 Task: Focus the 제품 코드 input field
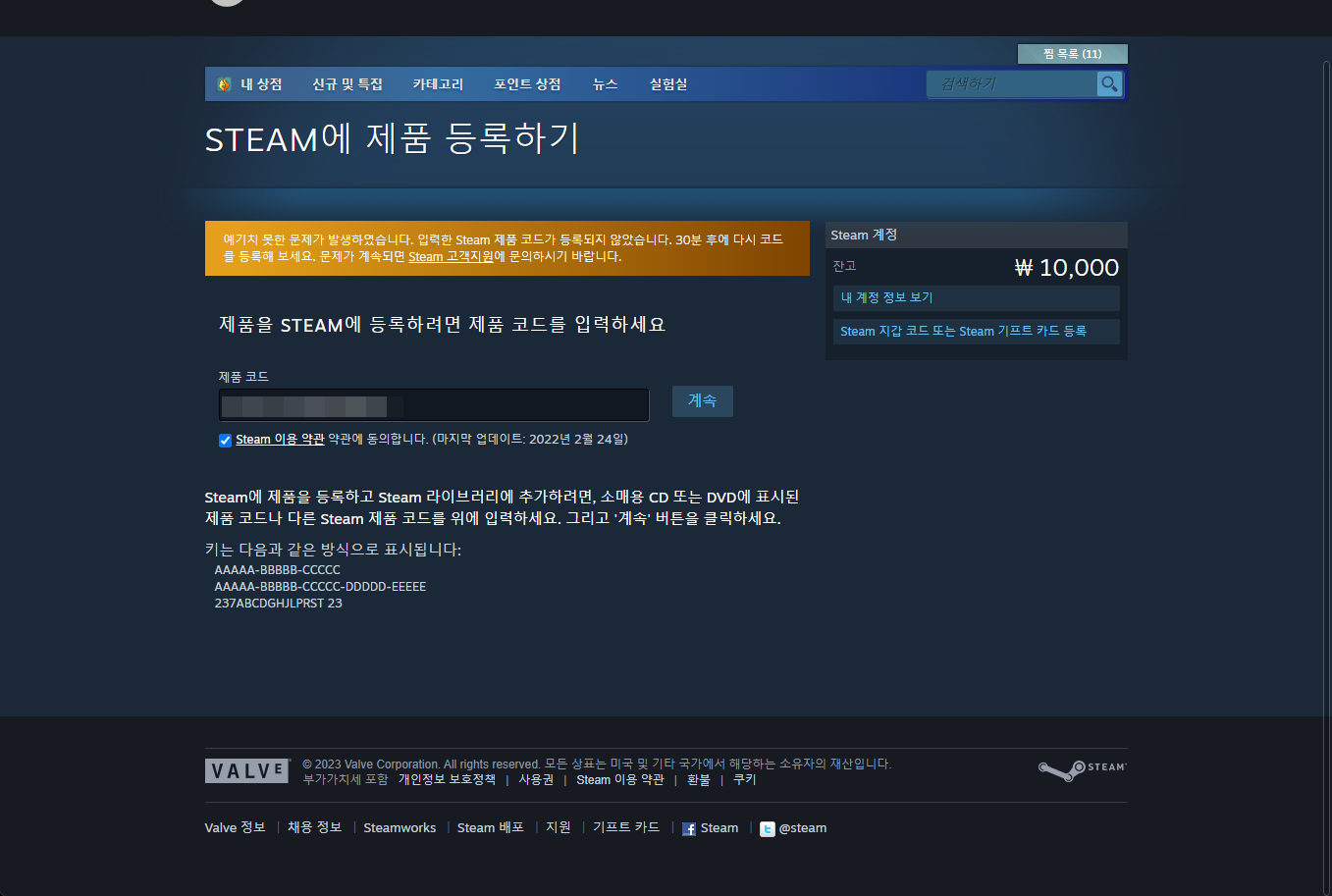coord(434,405)
